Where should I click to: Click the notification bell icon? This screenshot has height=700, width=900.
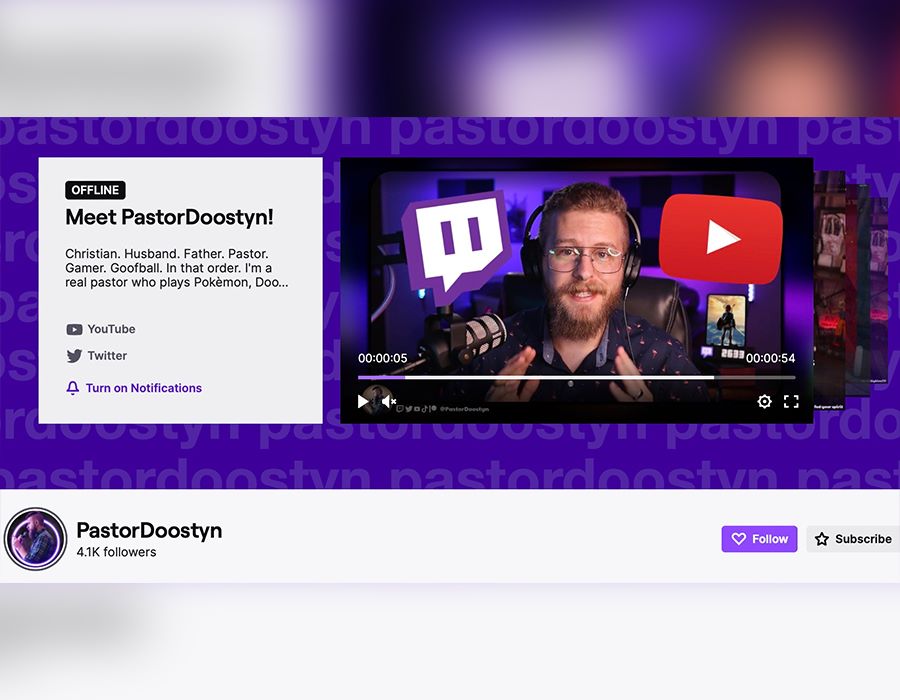coord(72,388)
